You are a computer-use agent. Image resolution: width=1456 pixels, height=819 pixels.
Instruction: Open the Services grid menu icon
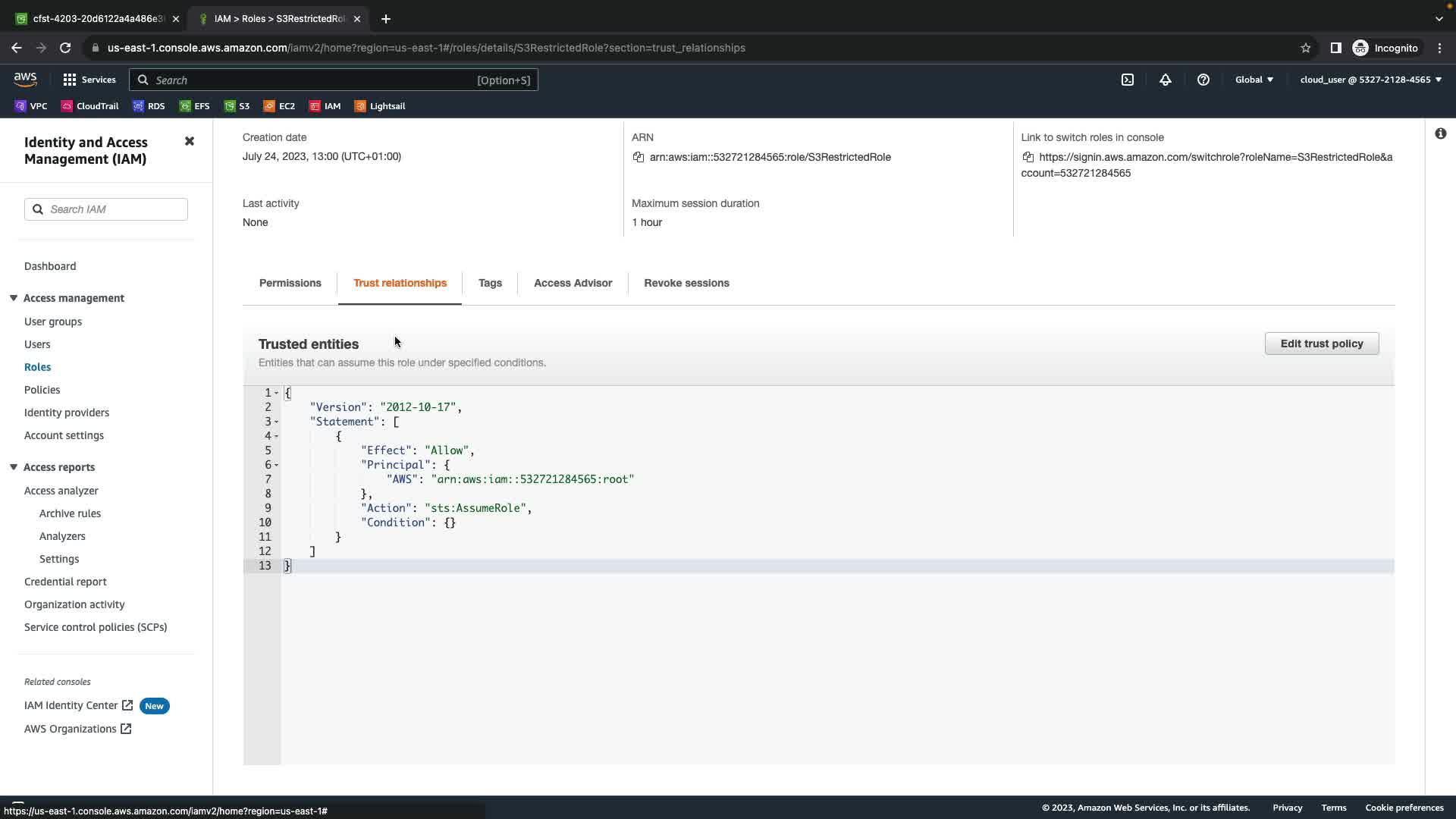[x=70, y=80]
